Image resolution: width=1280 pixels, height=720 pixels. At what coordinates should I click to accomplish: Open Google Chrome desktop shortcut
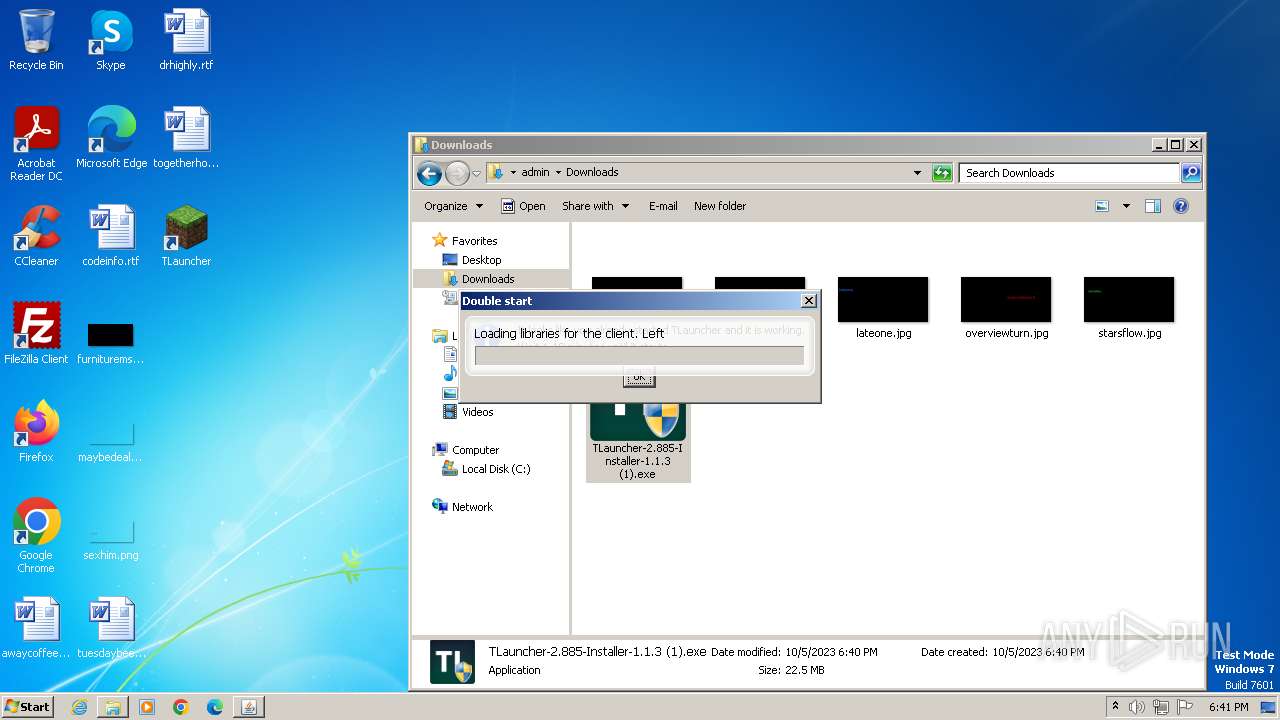(x=36, y=536)
